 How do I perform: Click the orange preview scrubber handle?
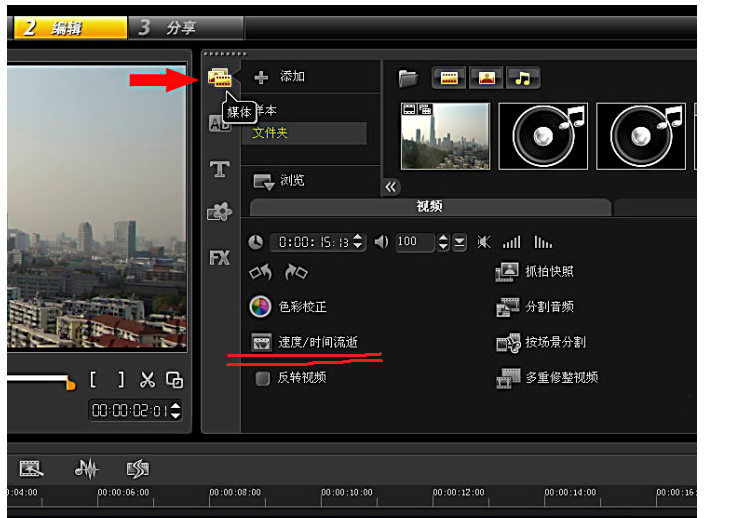point(71,385)
